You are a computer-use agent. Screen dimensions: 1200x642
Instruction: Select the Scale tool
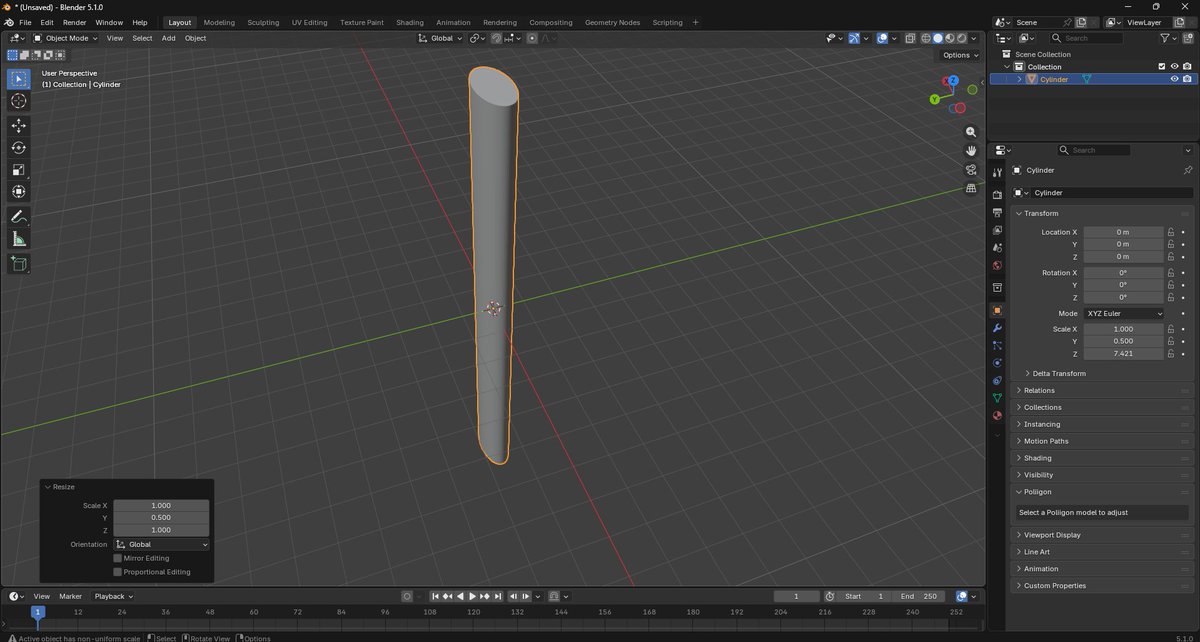tap(19, 169)
